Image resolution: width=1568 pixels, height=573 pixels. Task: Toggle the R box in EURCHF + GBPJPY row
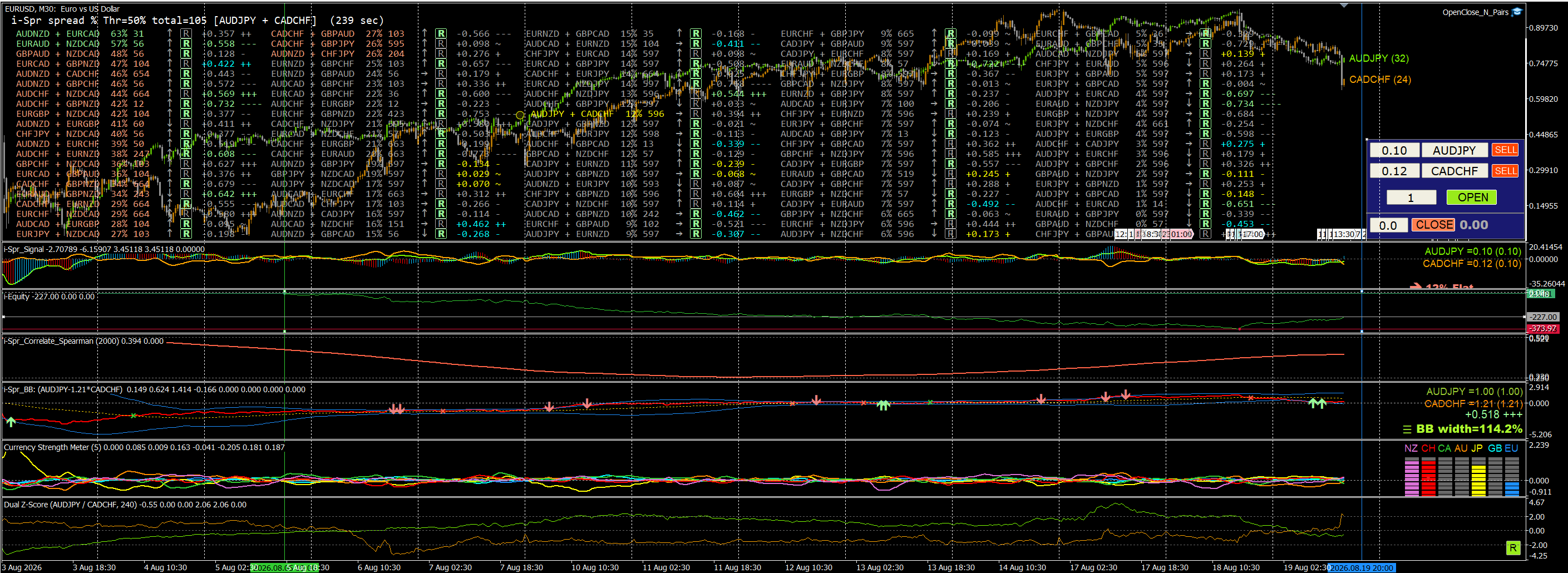pyautogui.click(x=951, y=34)
